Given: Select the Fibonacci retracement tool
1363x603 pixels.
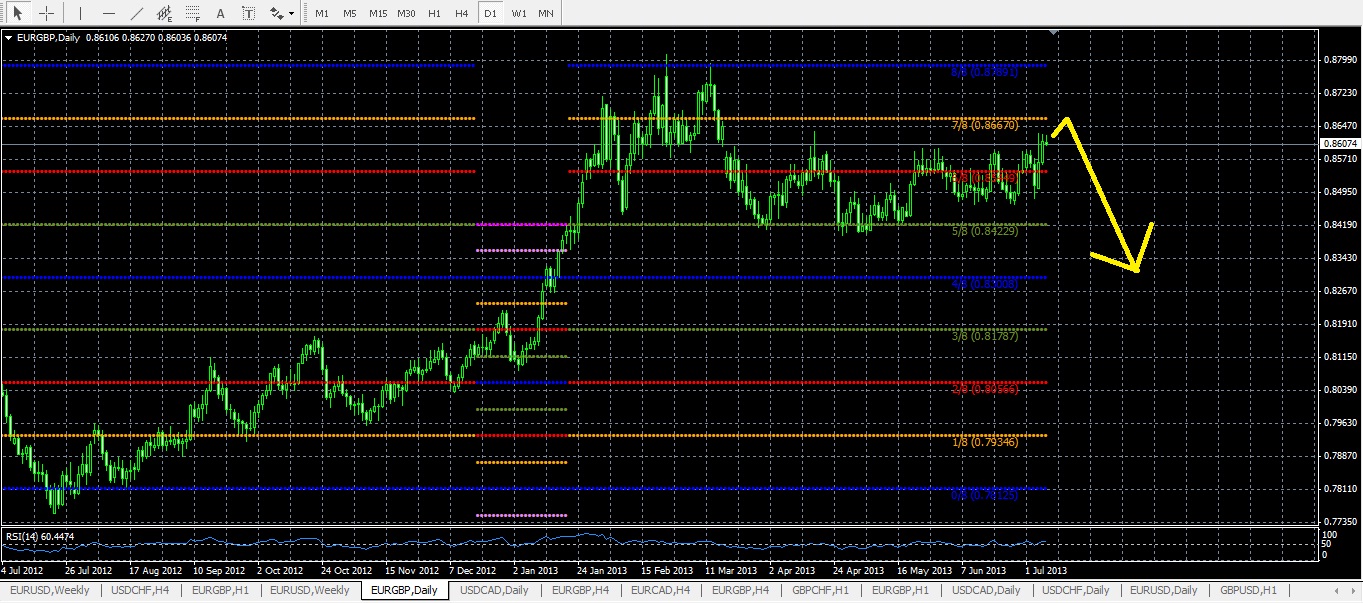Looking at the screenshot, I should click(193, 14).
